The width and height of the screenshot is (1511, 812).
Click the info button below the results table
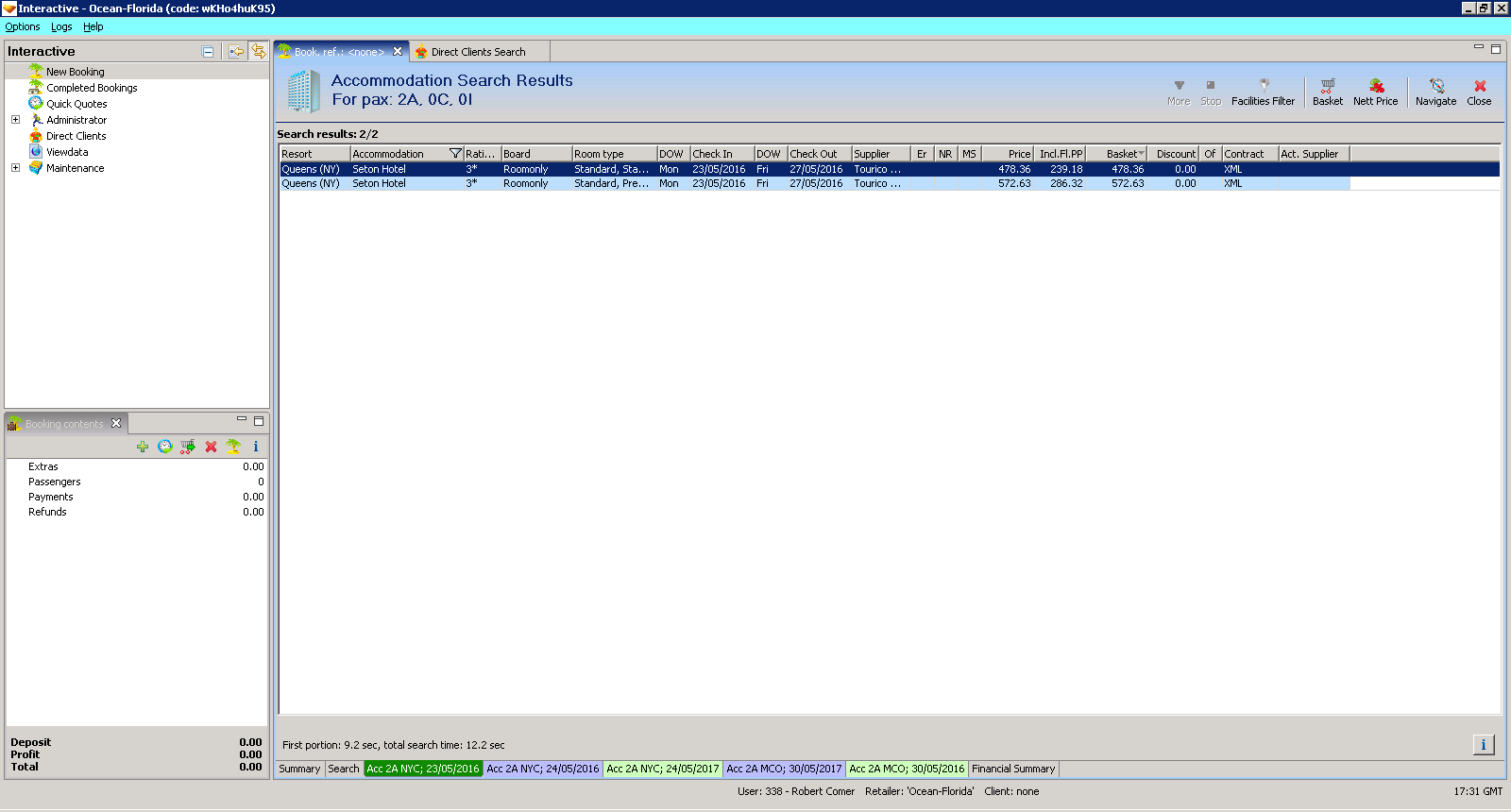click(1484, 745)
